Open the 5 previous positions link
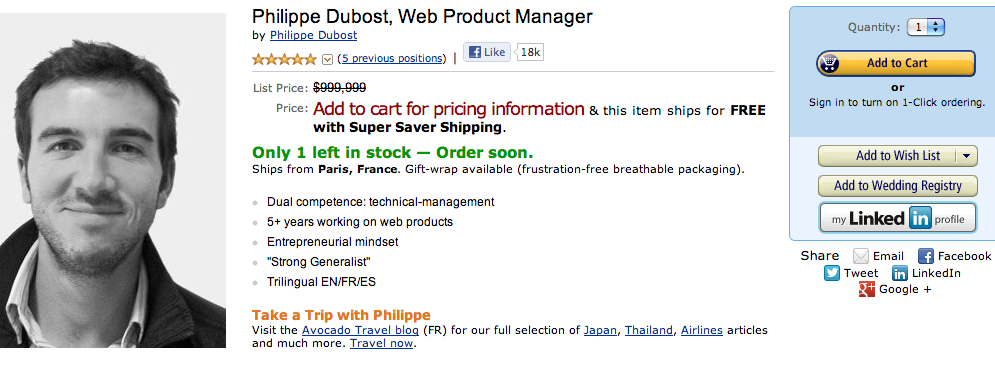The width and height of the screenshot is (995, 365). click(x=392, y=58)
